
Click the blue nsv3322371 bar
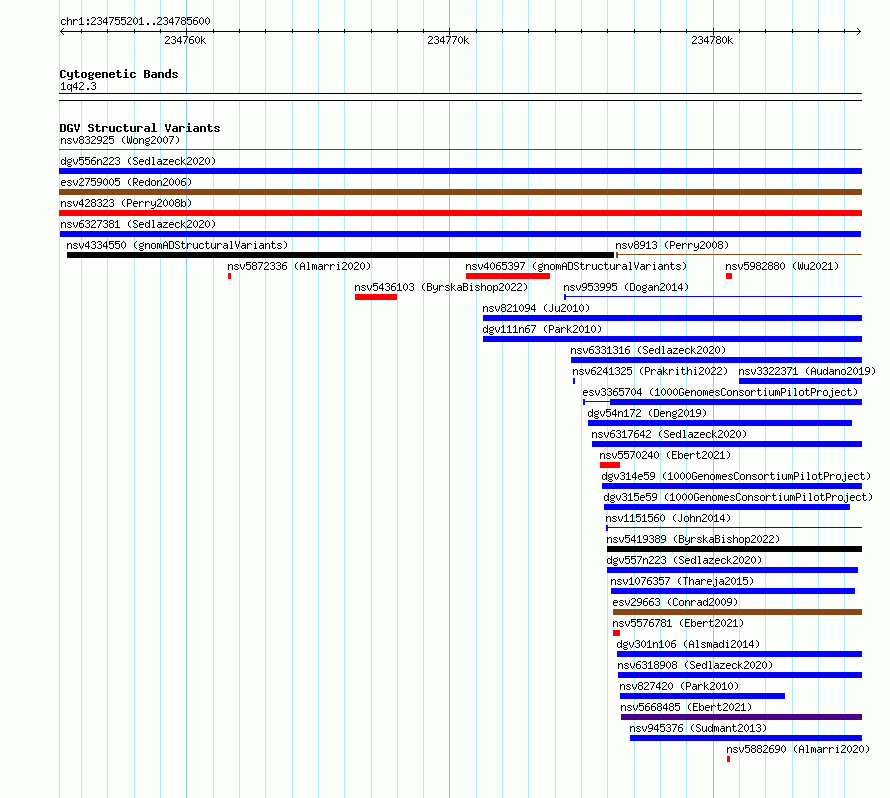click(800, 381)
